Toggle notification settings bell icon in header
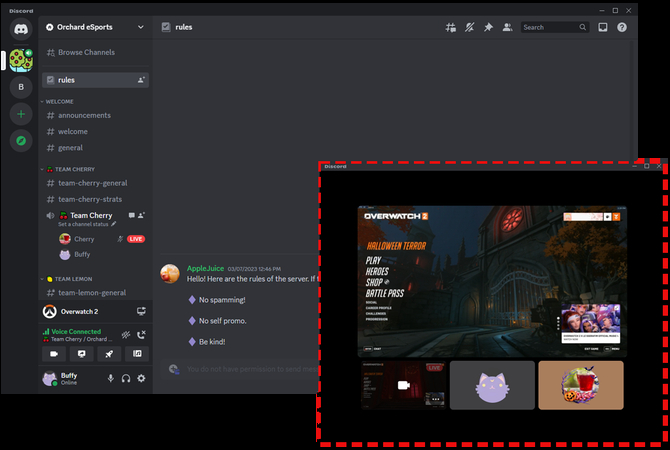The width and height of the screenshot is (670, 450). click(x=470, y=27)
